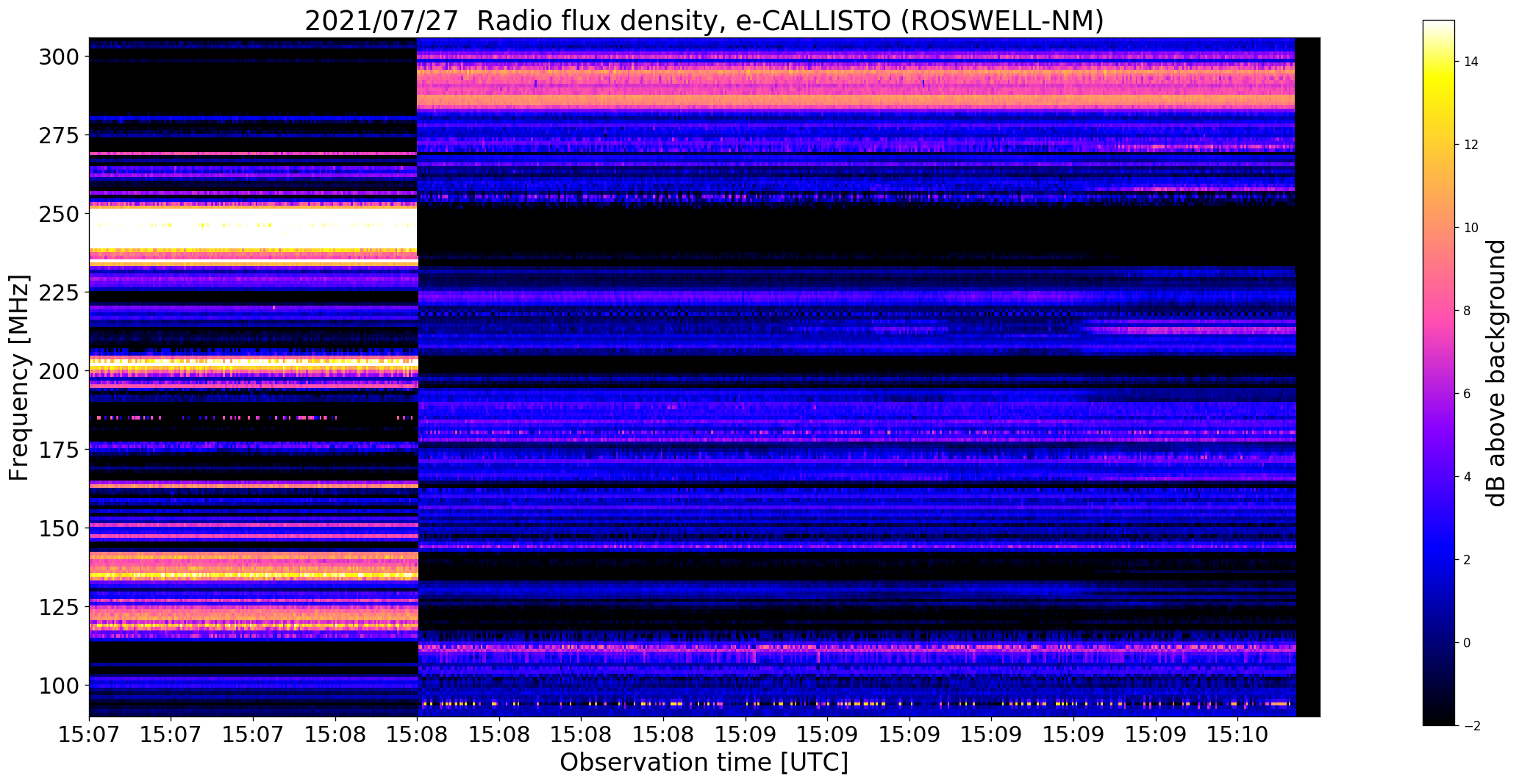The height and width of the screenshot is (784, 1519).
Task: Click the 125 frequency tick label
Action: [x=60, y=606]
